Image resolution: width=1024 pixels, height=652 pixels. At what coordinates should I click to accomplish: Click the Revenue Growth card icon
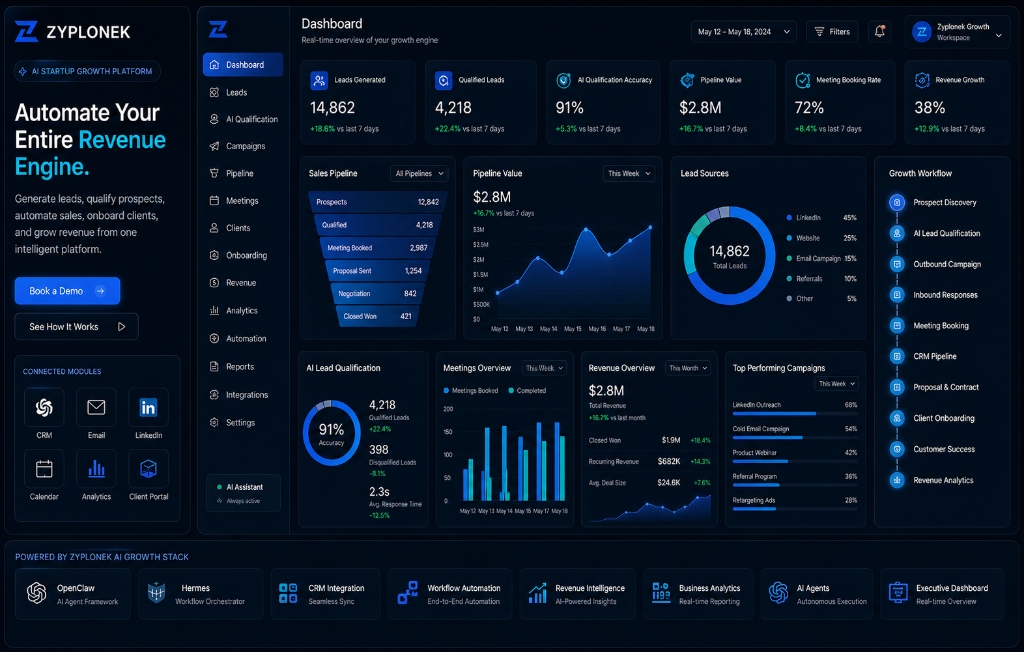pos(922,80)
